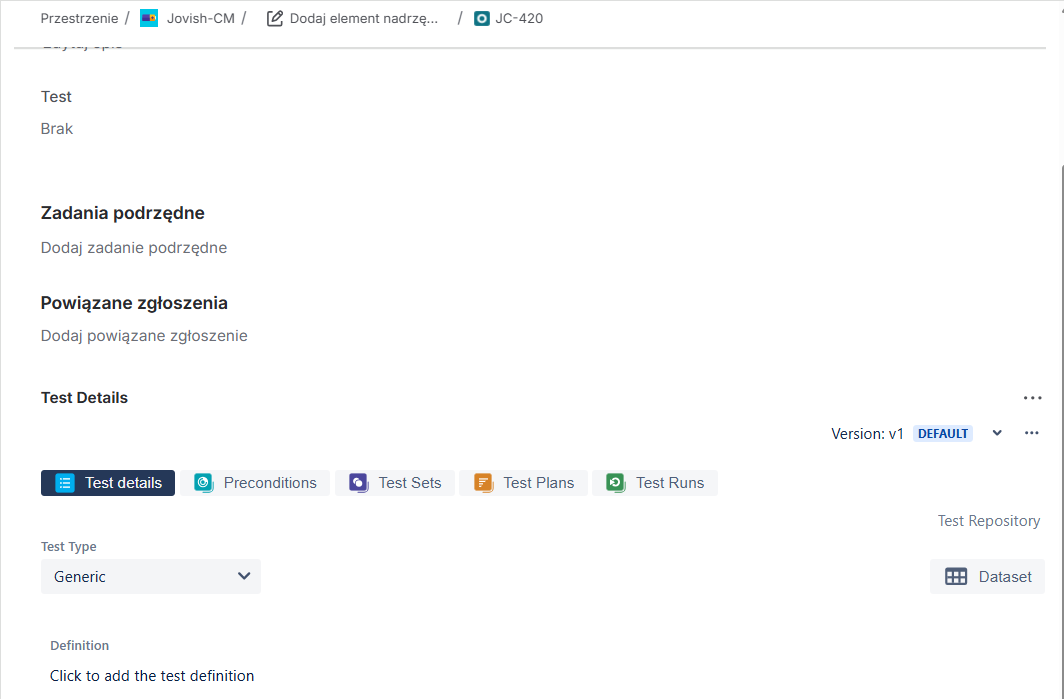Expand the version v1 chevron dropdown
1064x699 pixels.
997,433
